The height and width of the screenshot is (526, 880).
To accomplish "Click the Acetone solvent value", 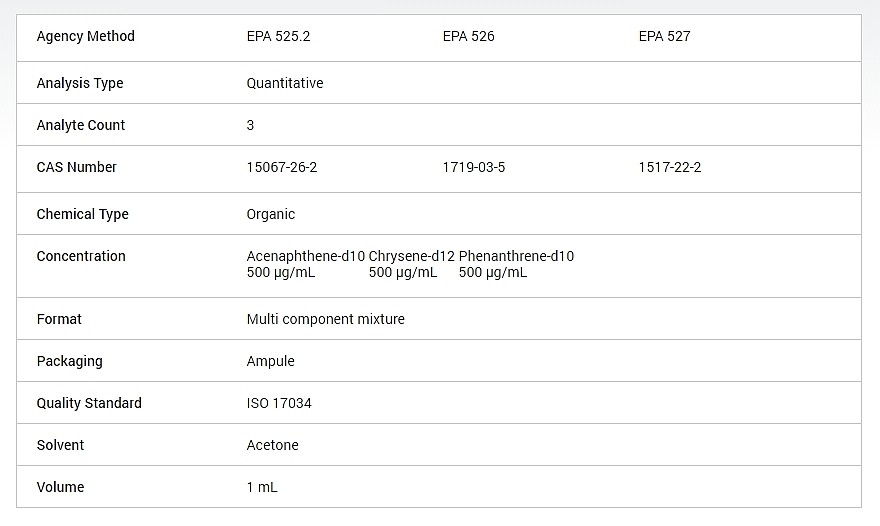I will coord(273,446).
